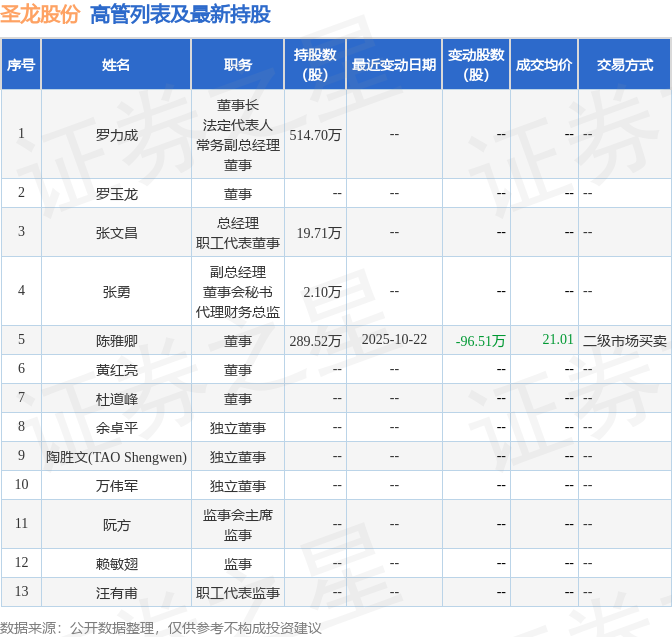This screenshot has height=637, width=672.
Task: Click the name 张文昌
Action: (x=117, y=233)
